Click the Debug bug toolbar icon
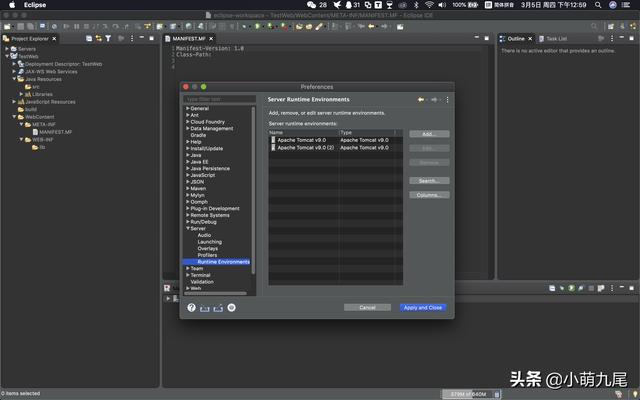The width and height of the screenshot is (640, 400). coord(244,27)
